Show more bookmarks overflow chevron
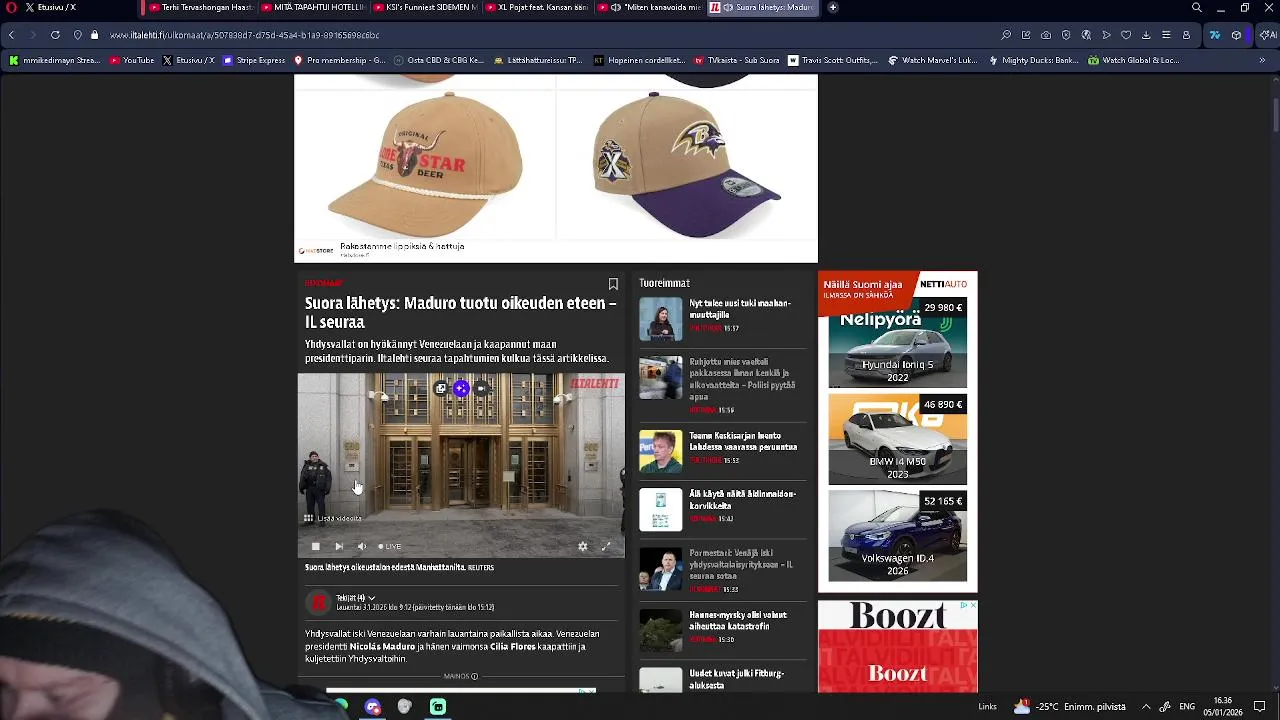This screenshot has height=720, width=1280. (1262, 60)
